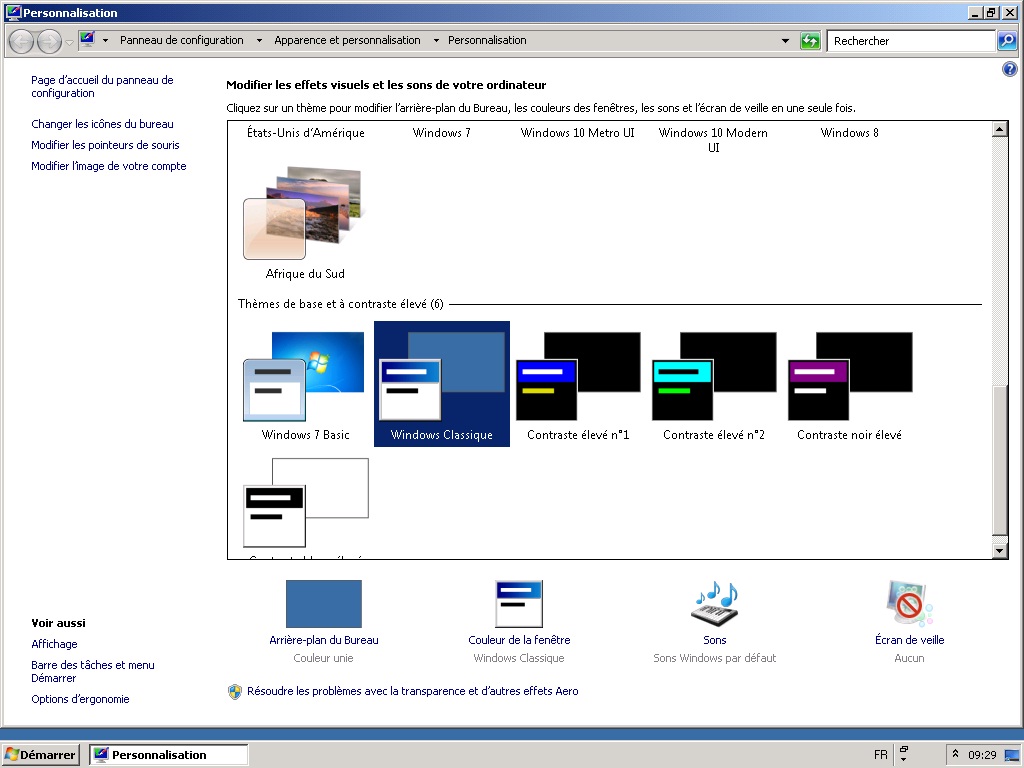Screen dimensions: 1024x768
Task: Open Page d'accueil du panneau de configuration
Action: tap(102, 86)
